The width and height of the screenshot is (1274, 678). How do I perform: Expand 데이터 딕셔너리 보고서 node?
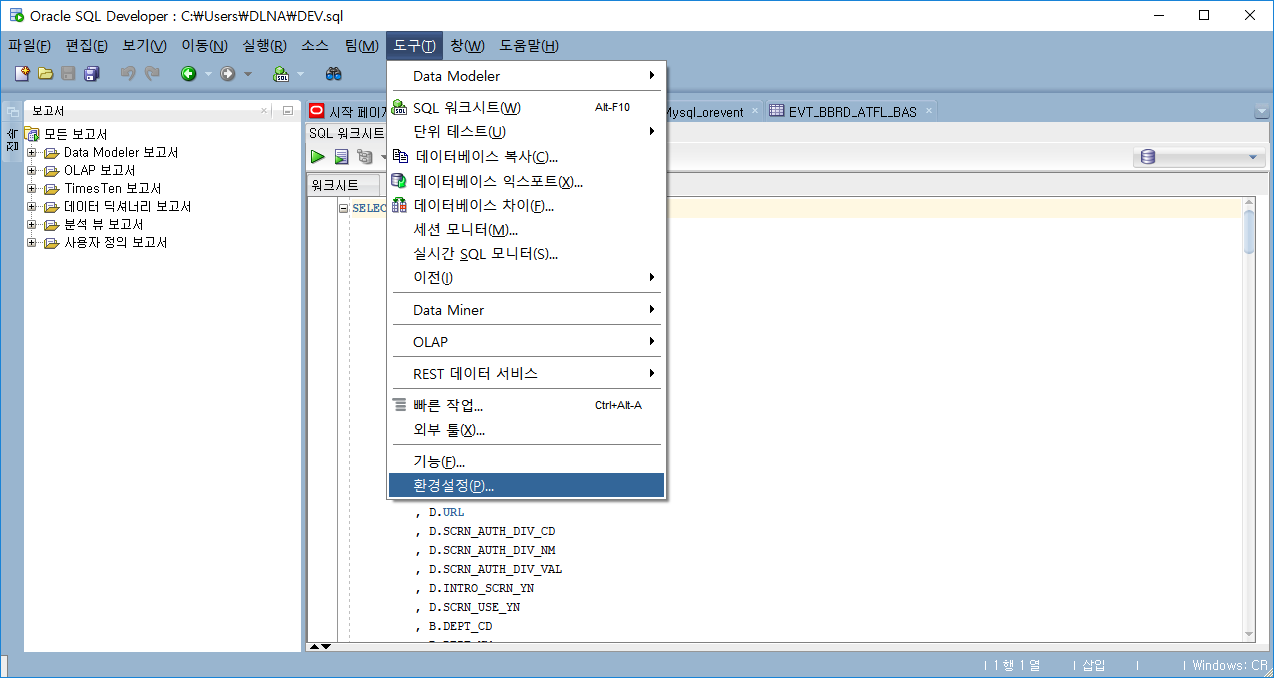32,207
